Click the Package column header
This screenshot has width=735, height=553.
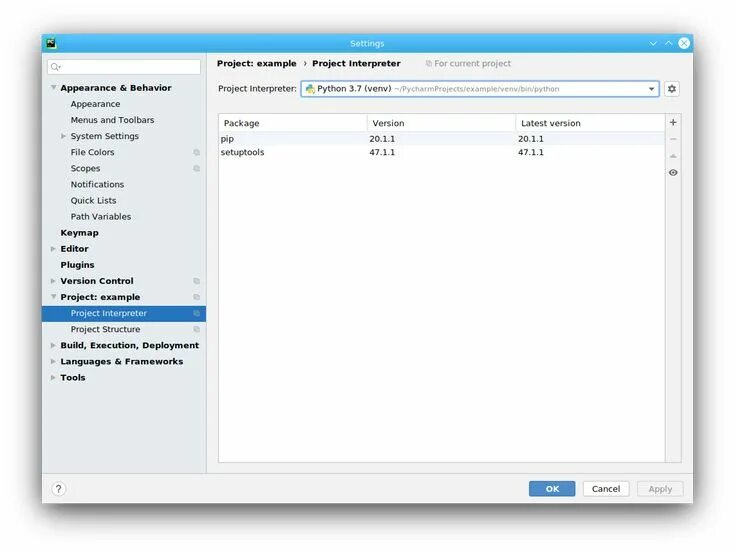[293, 123]
